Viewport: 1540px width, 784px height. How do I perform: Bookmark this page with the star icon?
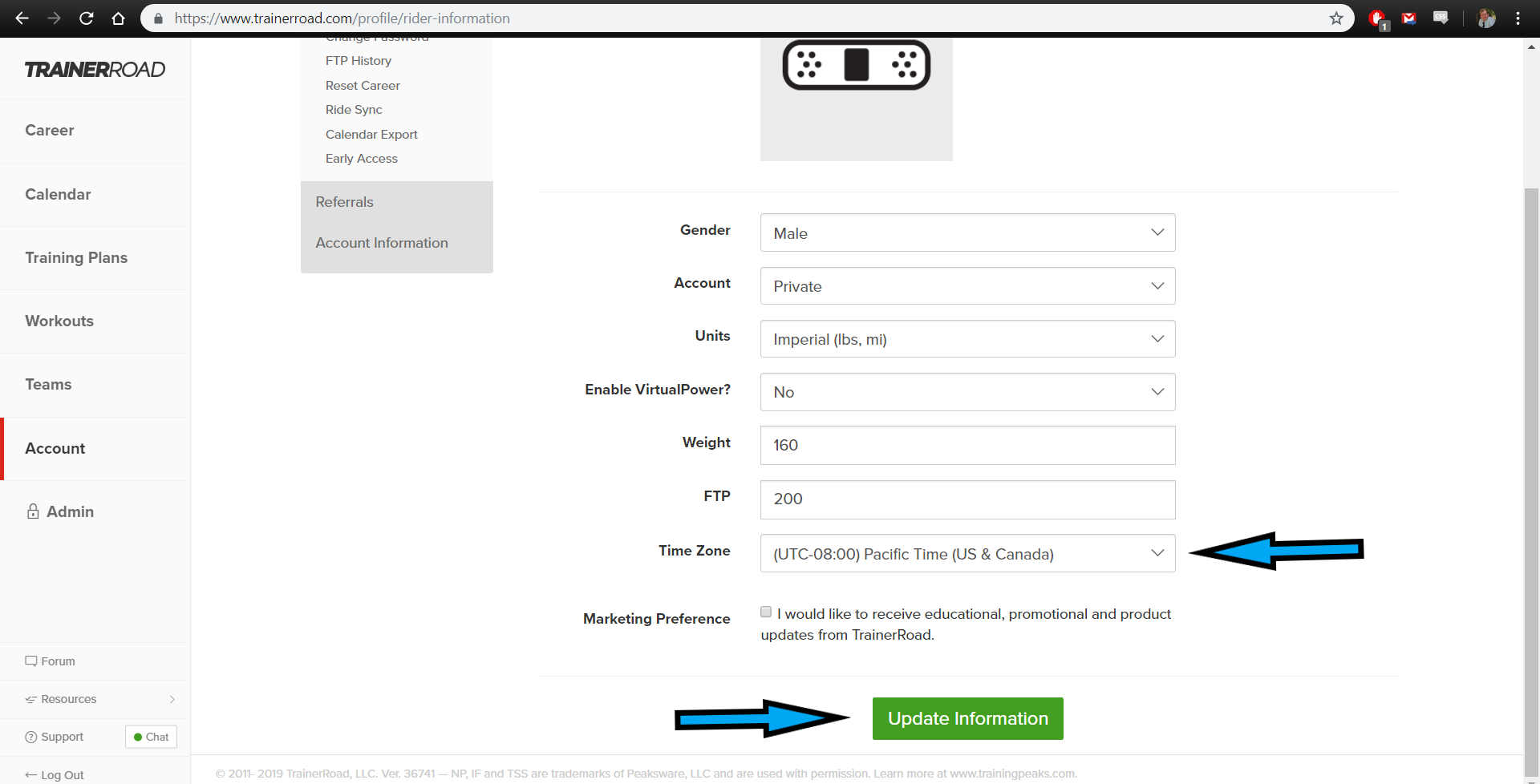point(1336,18)
